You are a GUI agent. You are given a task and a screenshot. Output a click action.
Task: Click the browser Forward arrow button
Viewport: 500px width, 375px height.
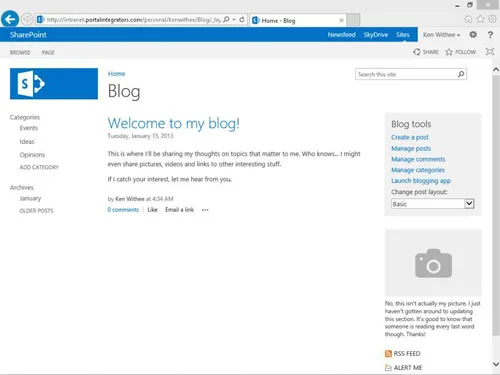click(27, 19)
